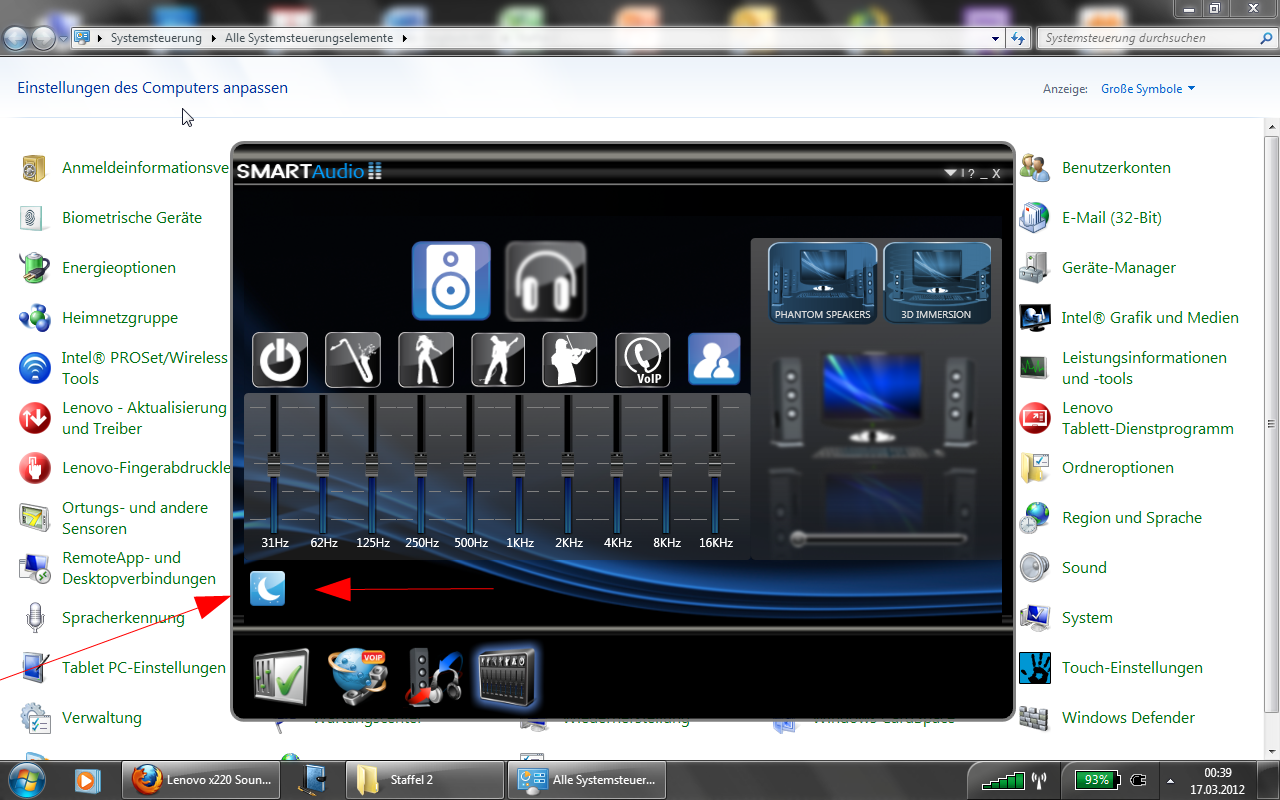
Task: Open the speaker-headphone routing tab
Action: 433,677
